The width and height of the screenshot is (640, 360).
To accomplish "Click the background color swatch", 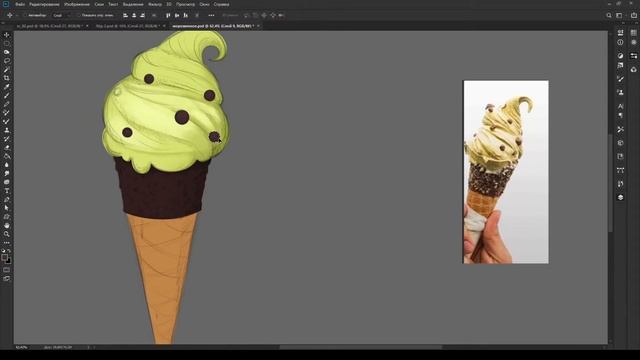I will click(9, 261).
